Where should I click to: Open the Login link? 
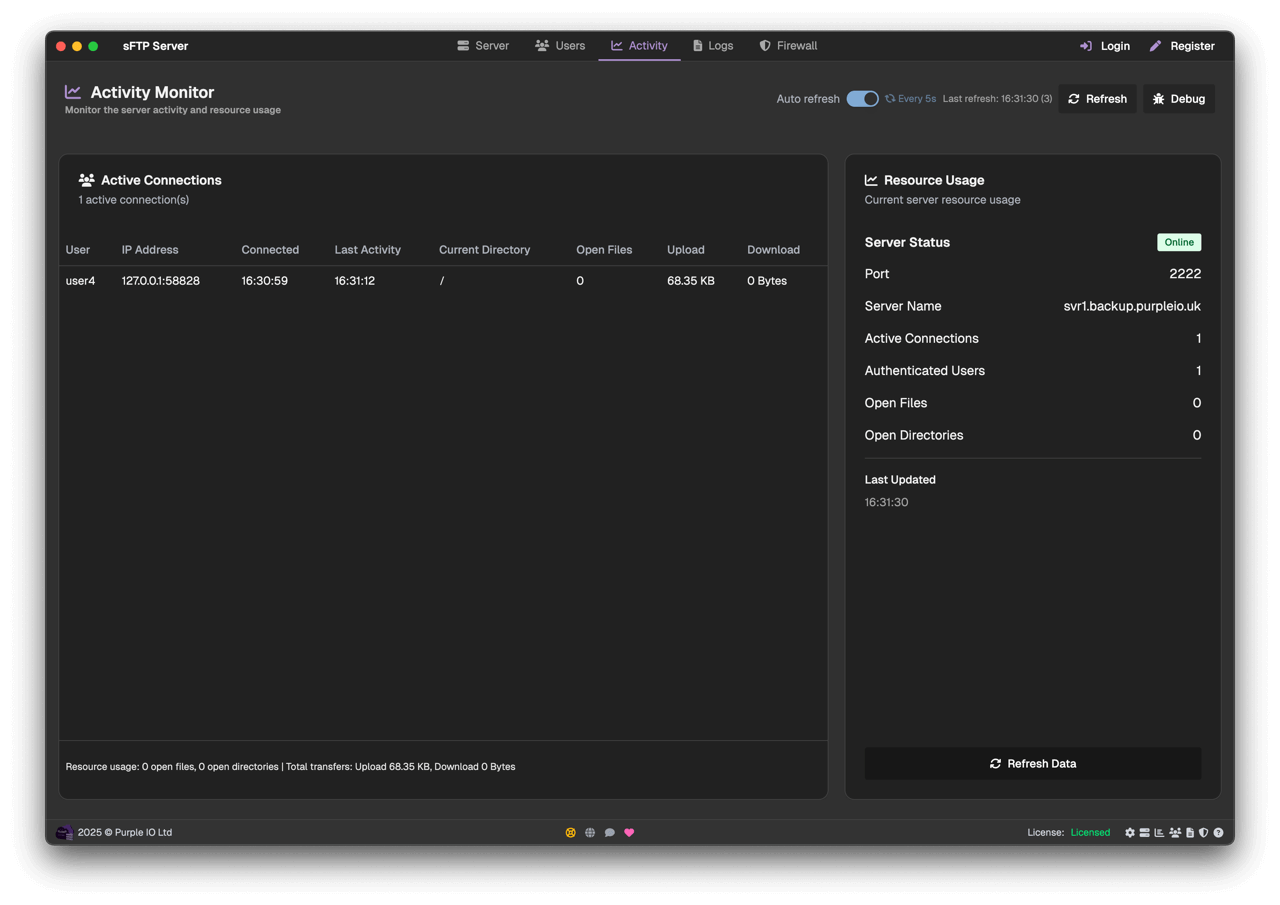pos(1105,46)
